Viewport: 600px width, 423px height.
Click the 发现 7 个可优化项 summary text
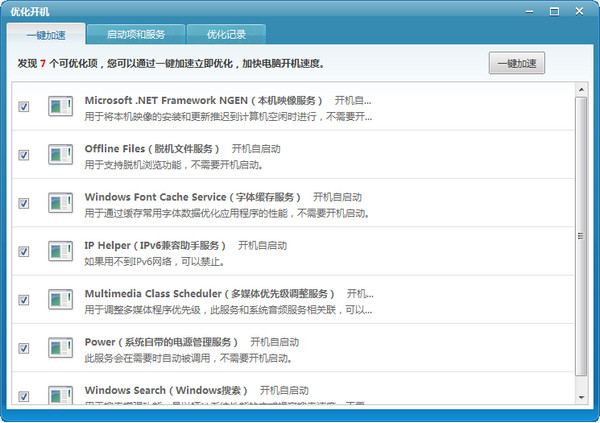coord(171,64)
